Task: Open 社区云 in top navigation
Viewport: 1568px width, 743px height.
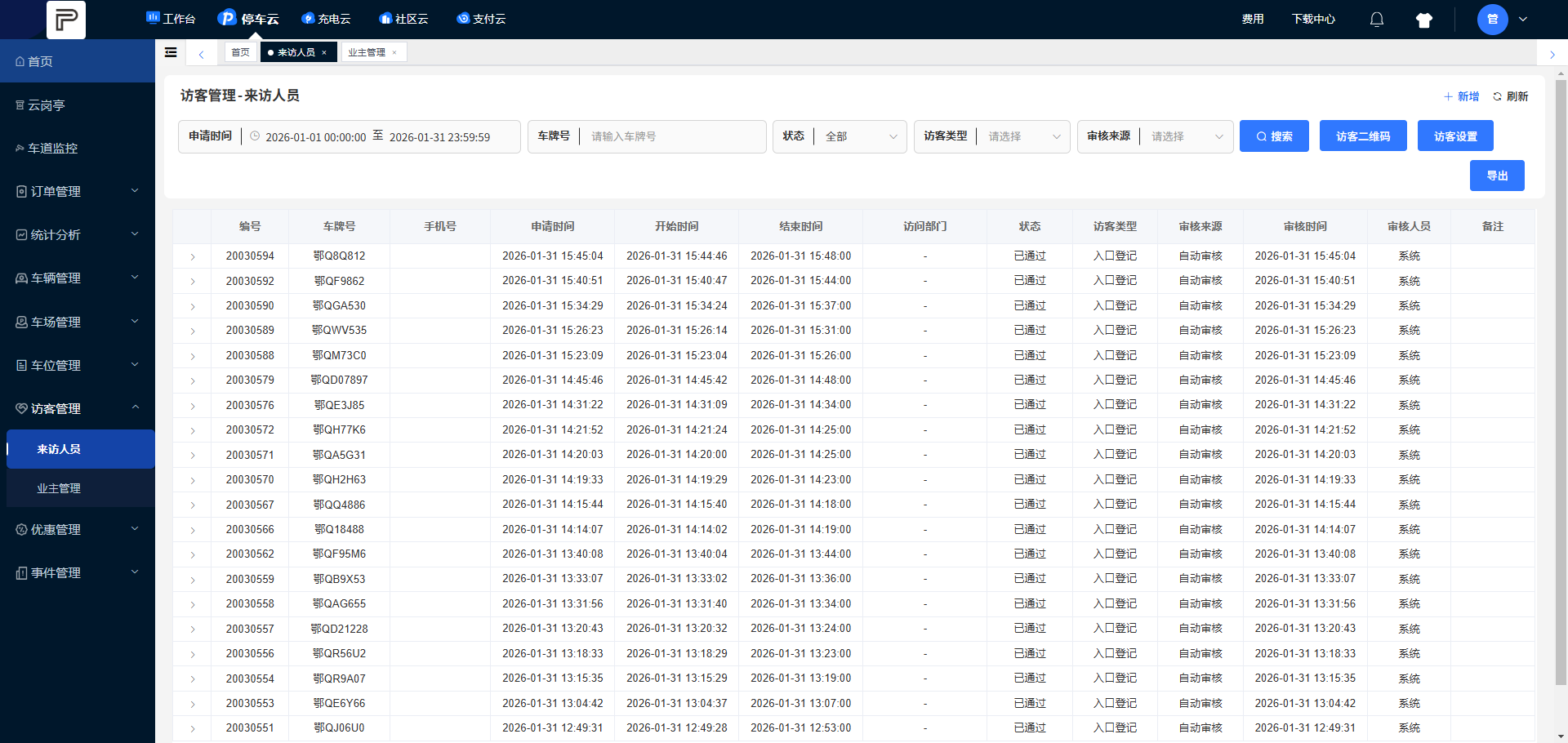Action: point(403,19)
